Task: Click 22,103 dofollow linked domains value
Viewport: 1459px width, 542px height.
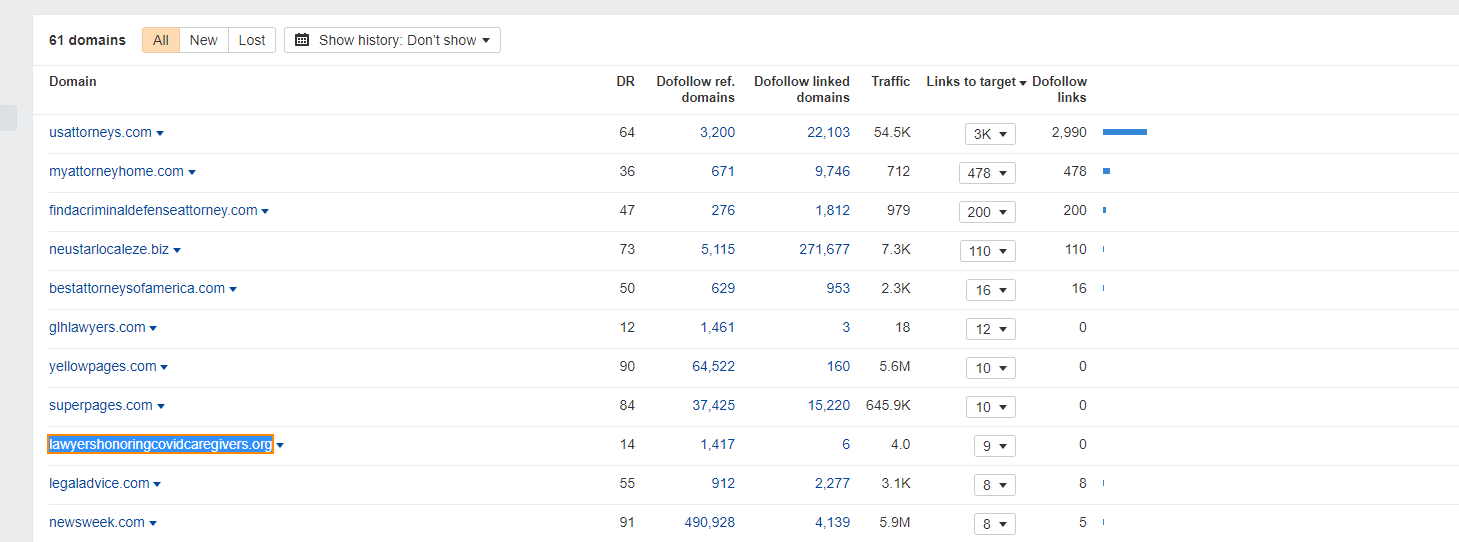Action: (x=828, y=132)
